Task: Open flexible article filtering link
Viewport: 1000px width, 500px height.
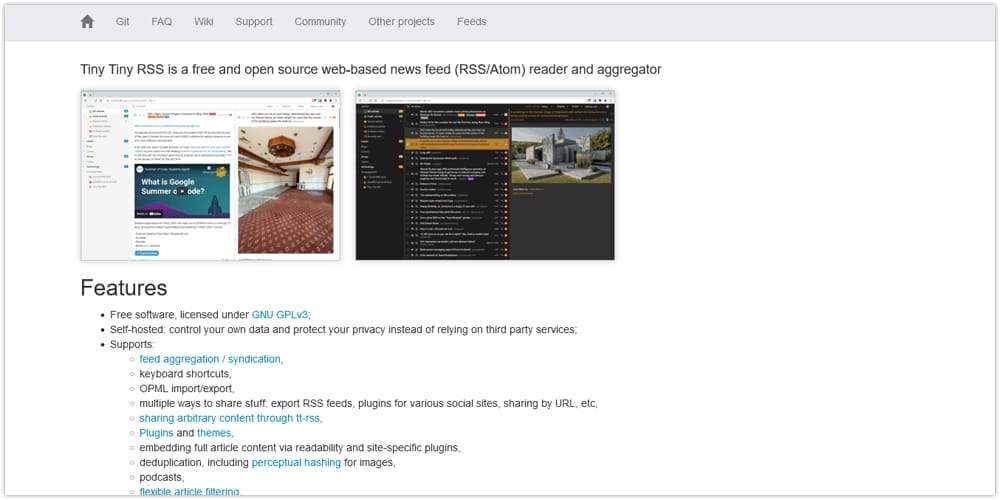Action: click(x=189, y=492)
